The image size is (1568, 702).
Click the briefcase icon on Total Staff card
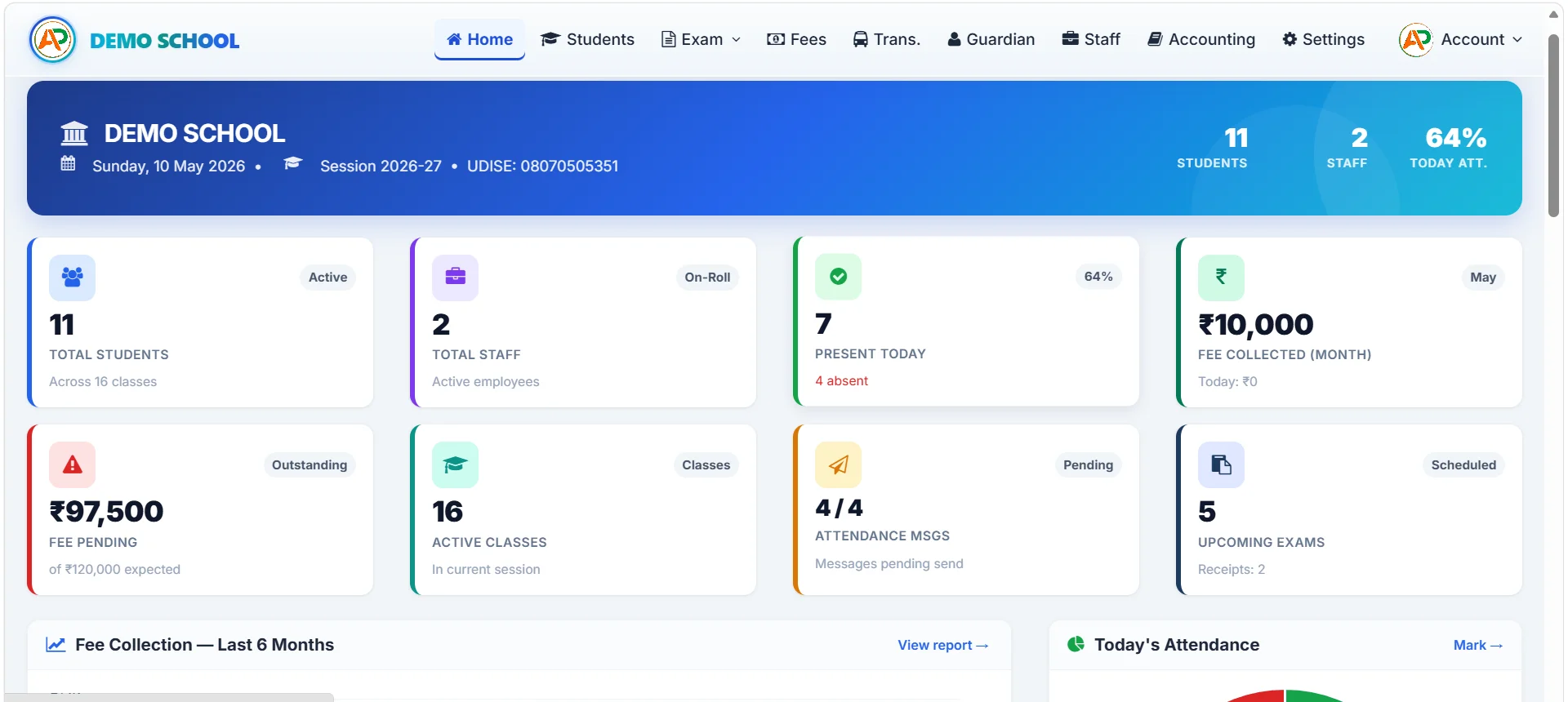pos(455,278)
